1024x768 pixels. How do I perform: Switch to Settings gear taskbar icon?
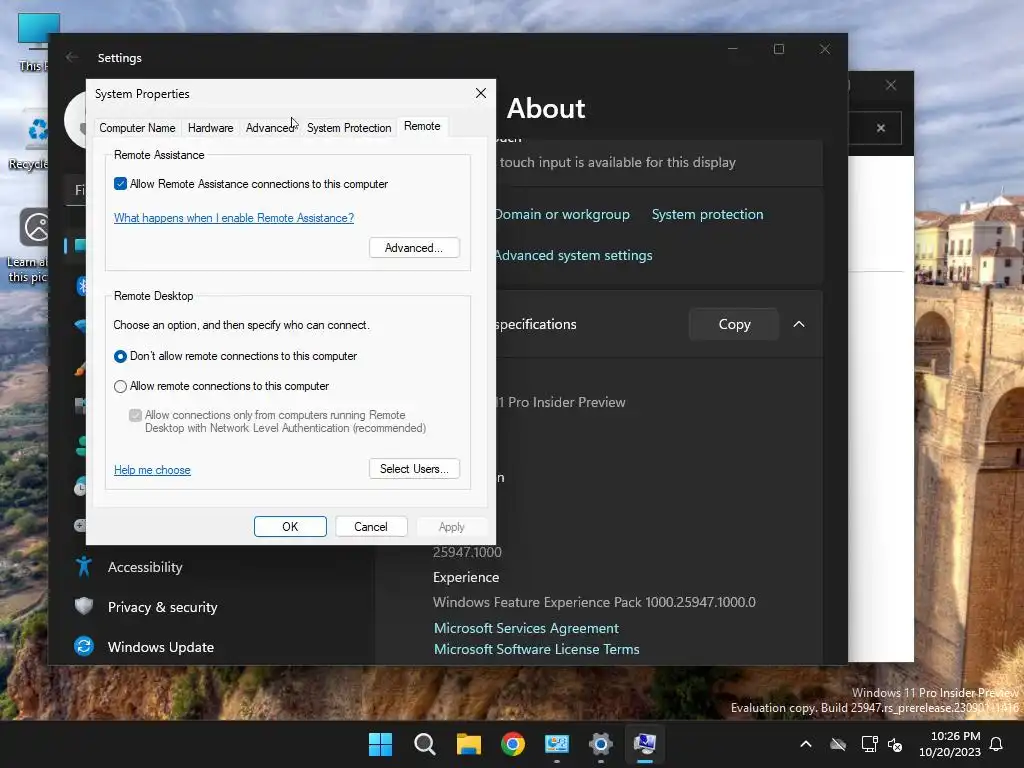pos(601,744)
